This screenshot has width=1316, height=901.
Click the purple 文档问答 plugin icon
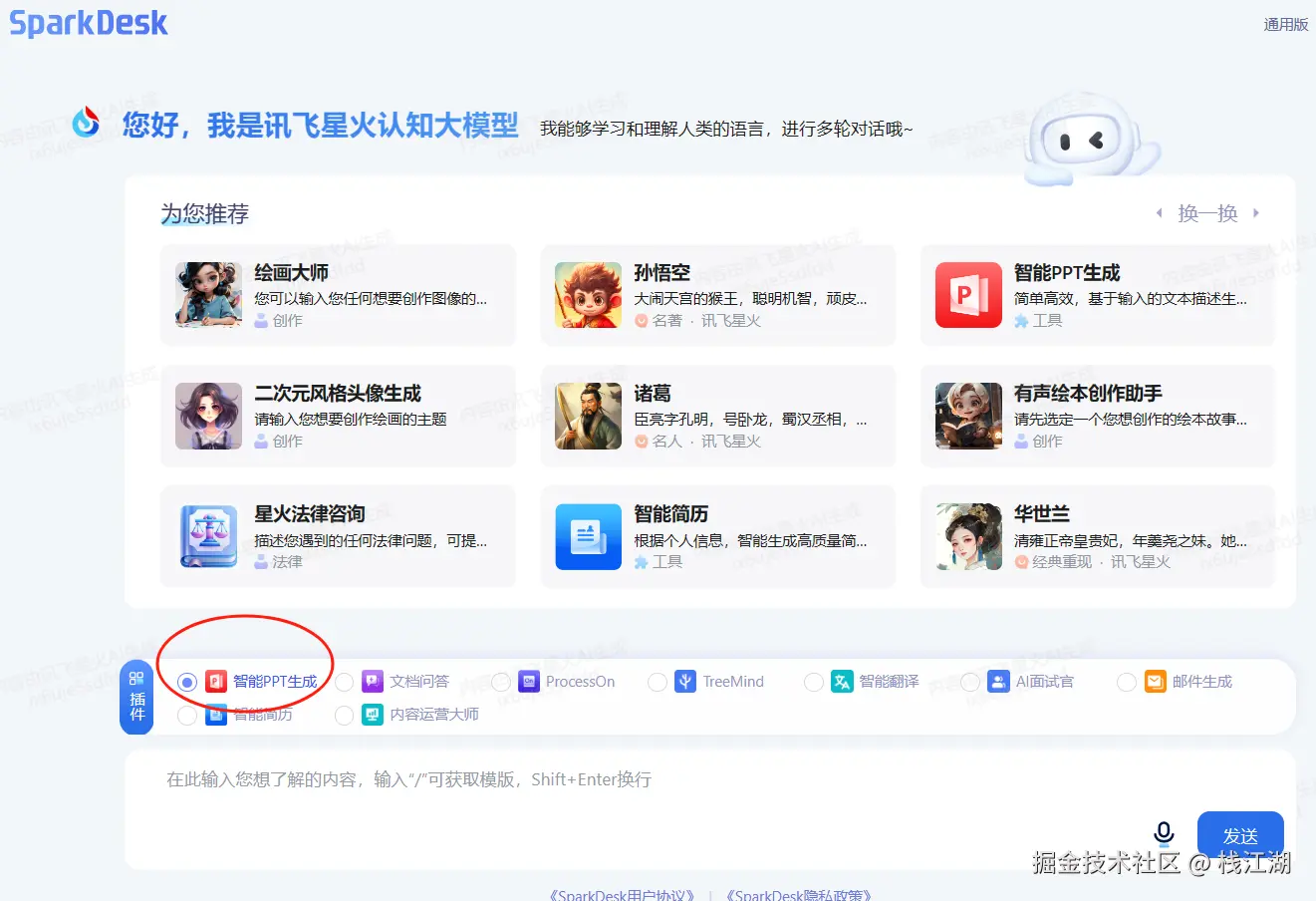[x=373, y=682]
